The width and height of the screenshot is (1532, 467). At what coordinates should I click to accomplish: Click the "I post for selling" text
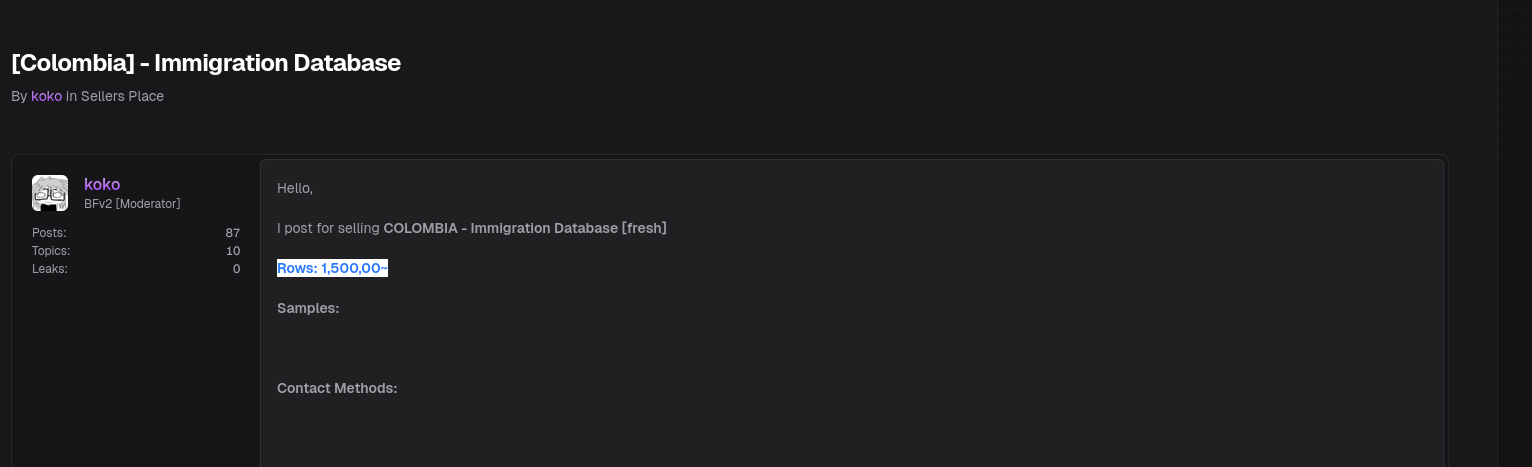click(328, 228)
